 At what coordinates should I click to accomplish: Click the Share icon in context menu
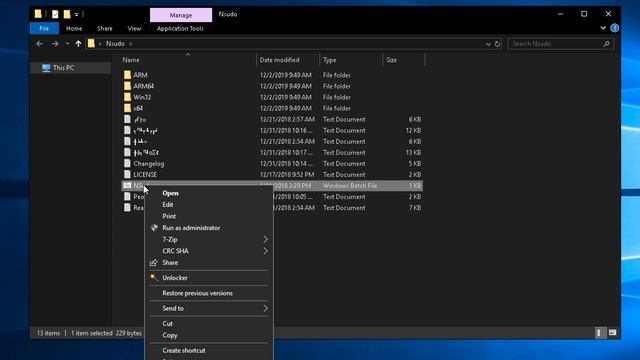pyautogui.click(x=153, y=262)
